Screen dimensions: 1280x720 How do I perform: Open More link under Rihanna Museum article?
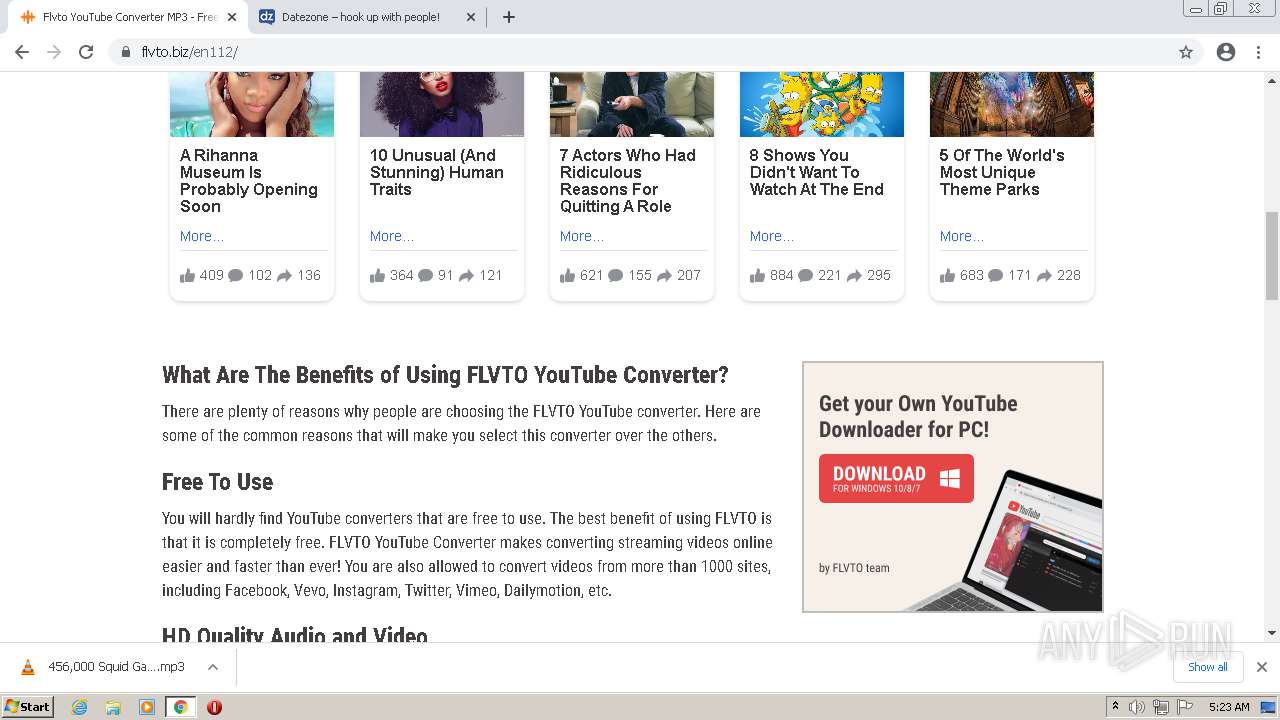click(201, 236)
